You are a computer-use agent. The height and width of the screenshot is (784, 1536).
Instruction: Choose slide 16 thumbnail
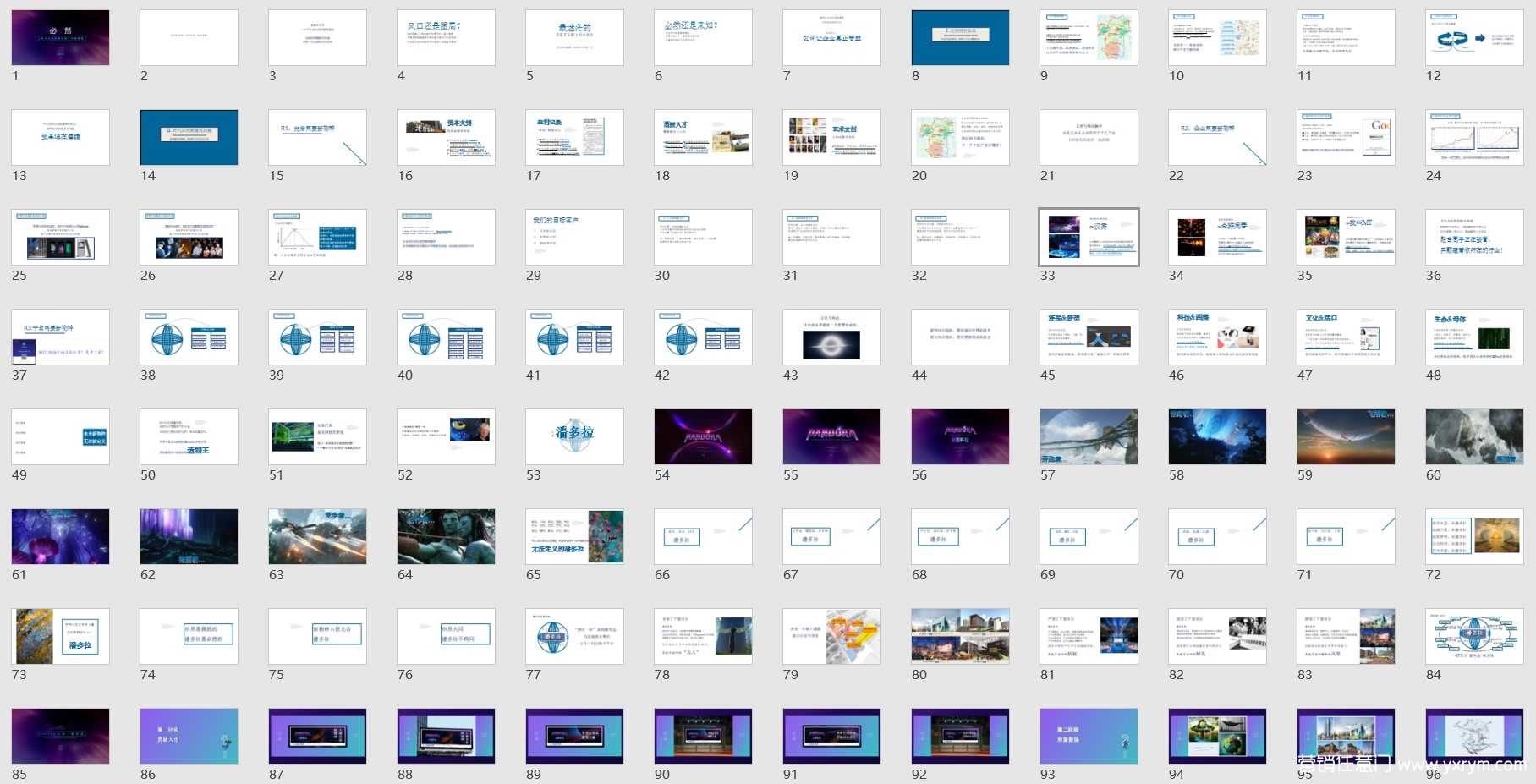(x=446, y=137)
